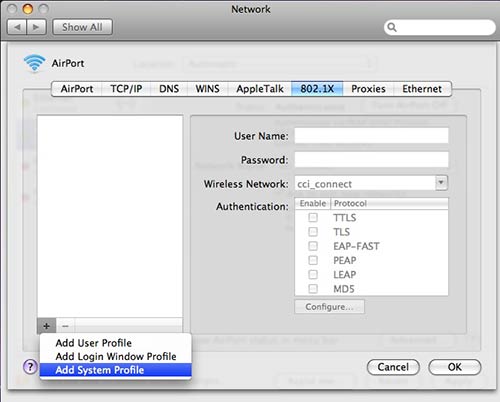The width and height of the screenshot is (500, 402).
Task: Click the search magnifier icon
Action: coord(392,27)
